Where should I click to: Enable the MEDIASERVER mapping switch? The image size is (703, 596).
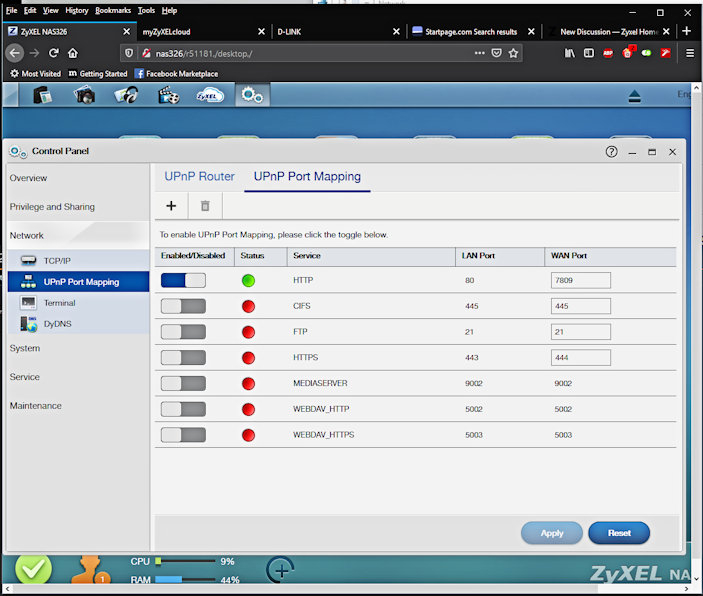pos(183,383)
